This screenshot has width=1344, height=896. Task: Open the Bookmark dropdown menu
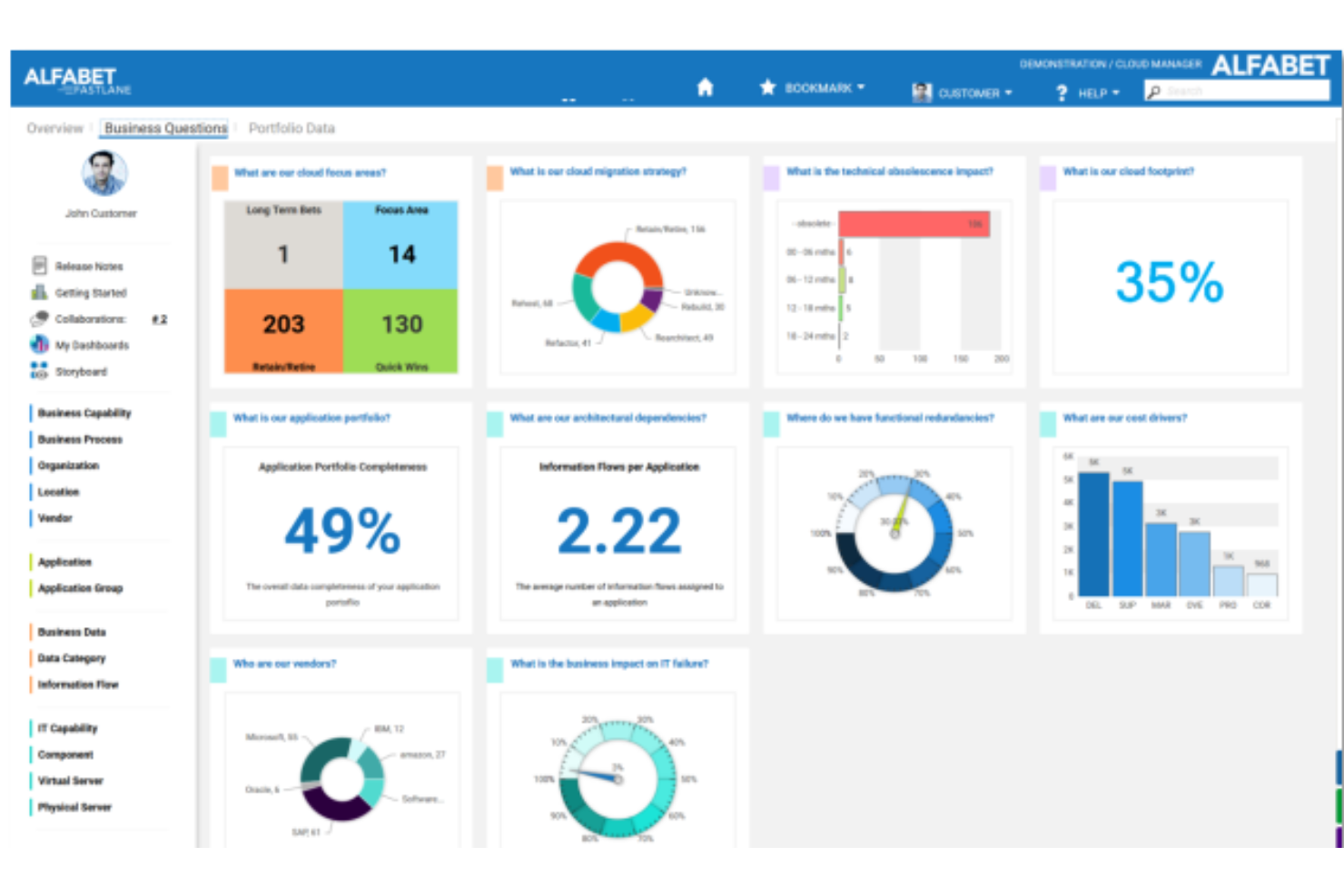click(x=812, y=88)
